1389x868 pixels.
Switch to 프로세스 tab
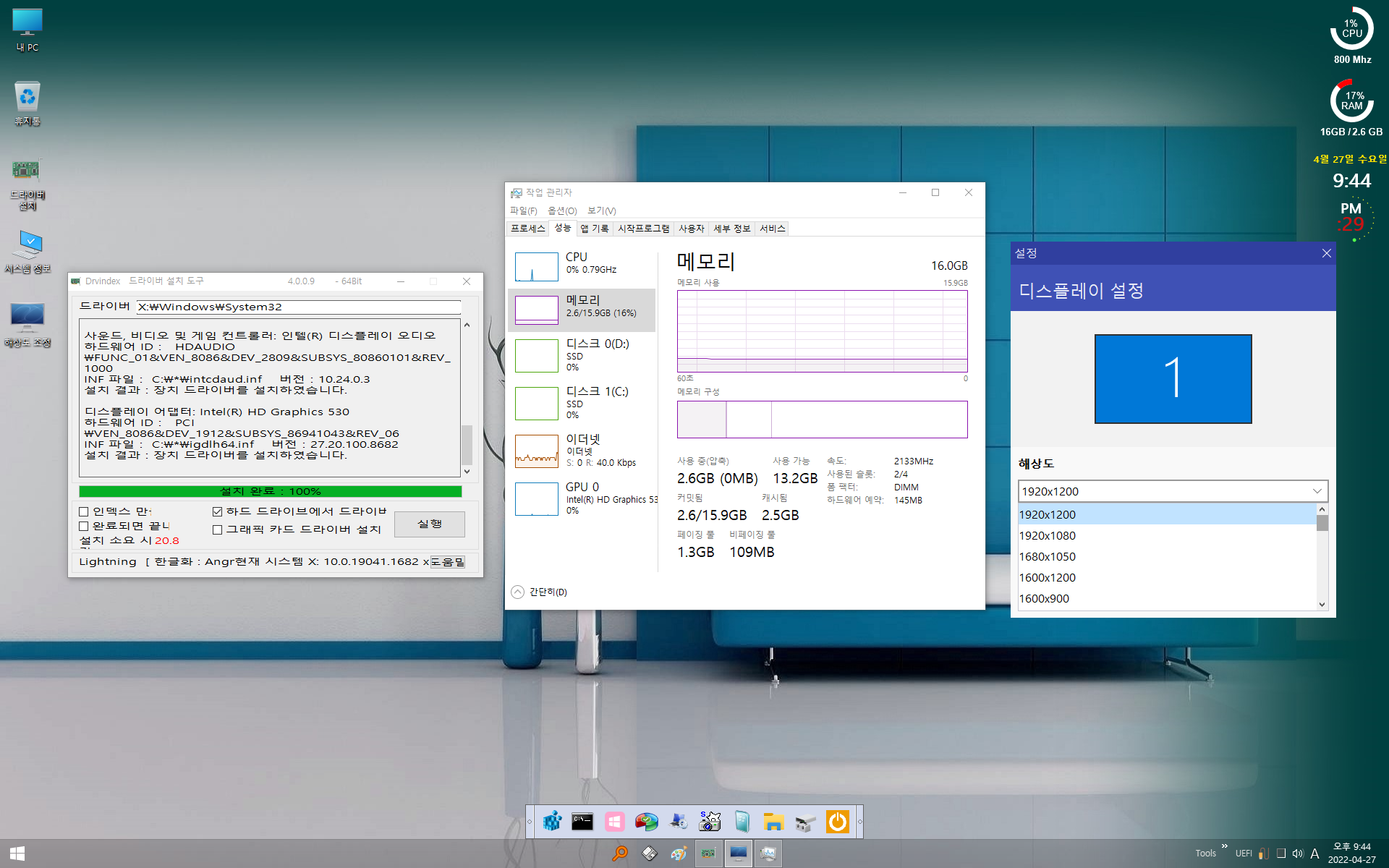click(x=528, y=229)
